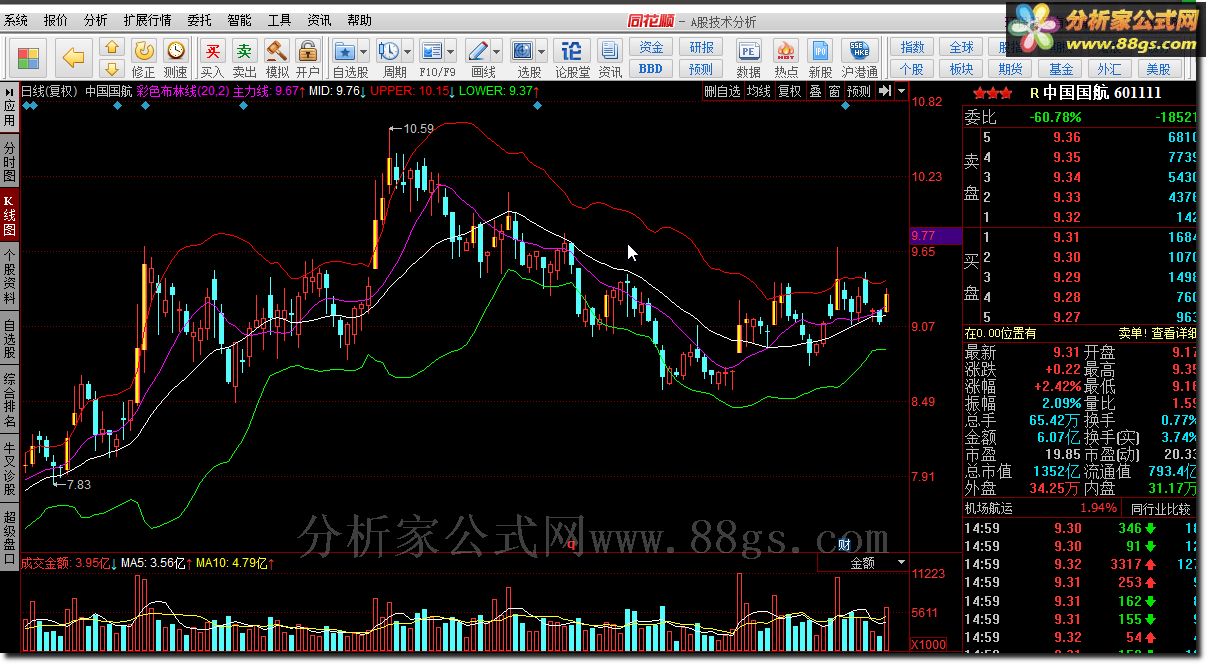The width and height of the screenshot is (1208, 664).
Task: Expand the 自选股 dropdown arrow
Action: point(363,50)
